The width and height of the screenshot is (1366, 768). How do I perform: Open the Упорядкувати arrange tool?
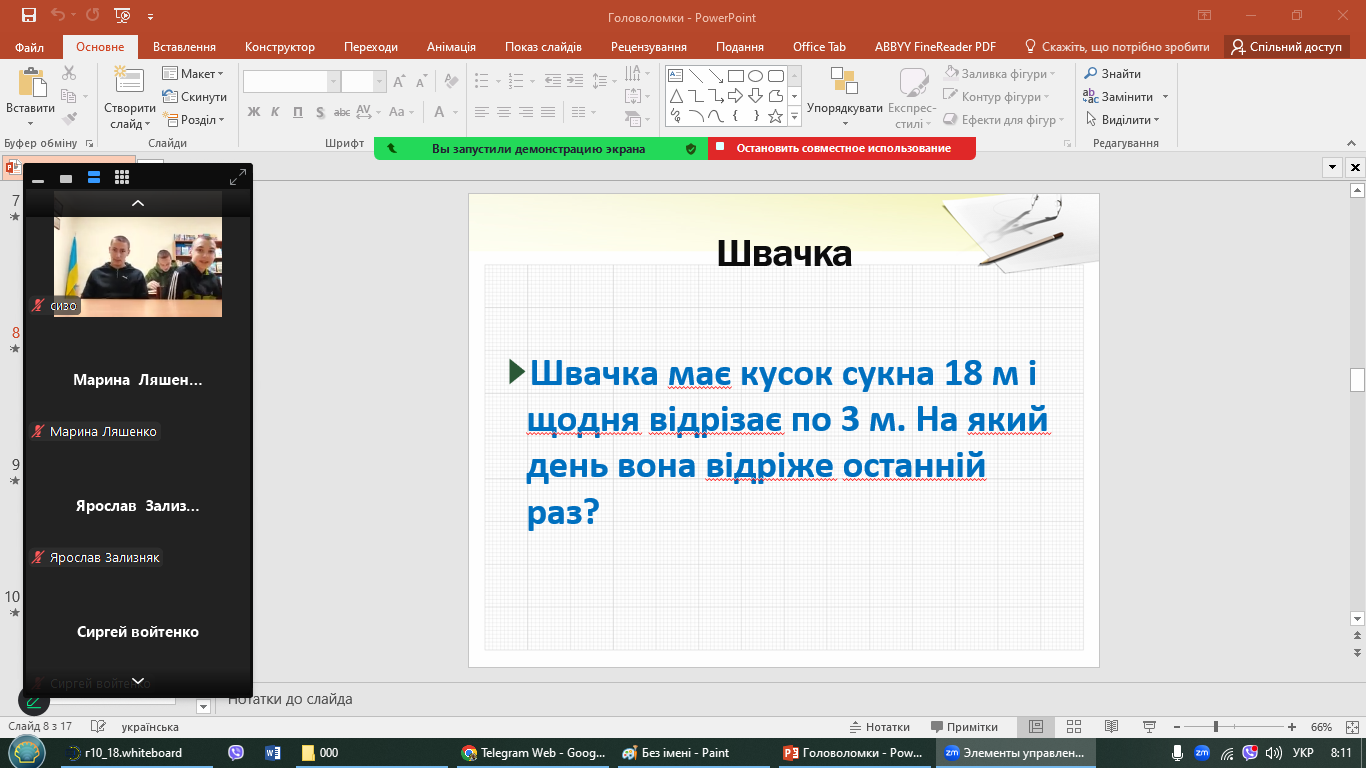(845, 92)
